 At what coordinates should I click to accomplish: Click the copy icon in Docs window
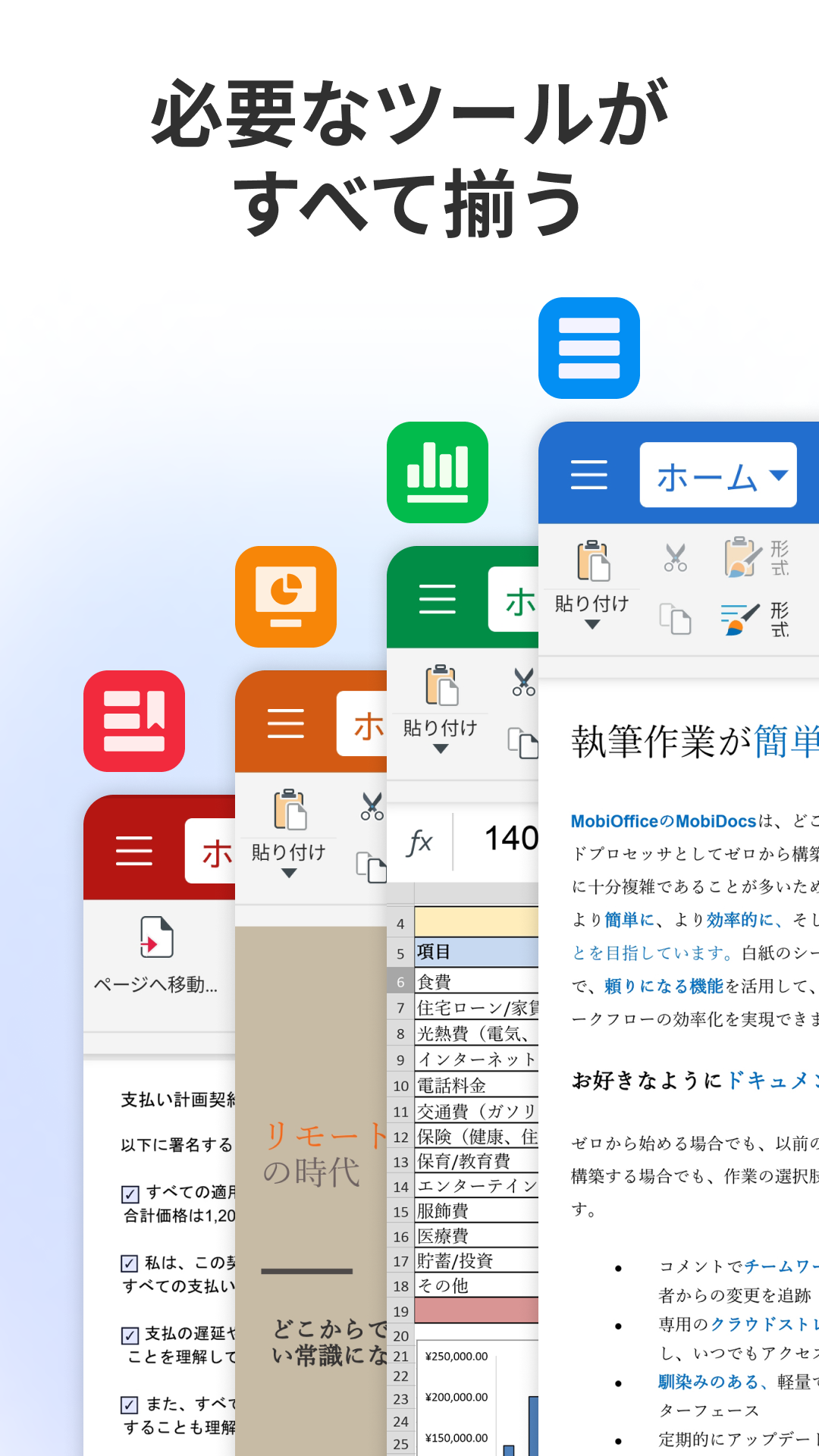[x=675, y=619]
